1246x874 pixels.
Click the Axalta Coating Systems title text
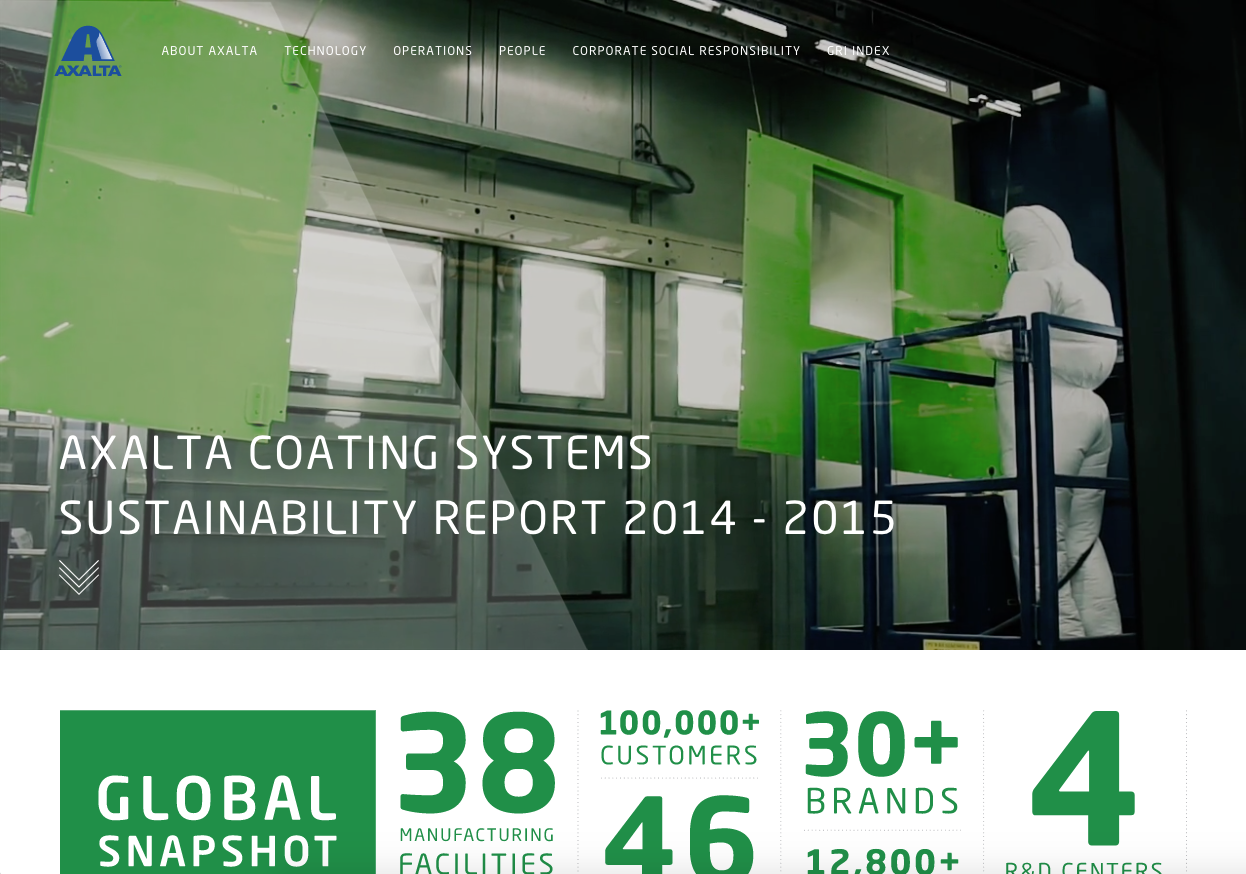tap(356, 453)
